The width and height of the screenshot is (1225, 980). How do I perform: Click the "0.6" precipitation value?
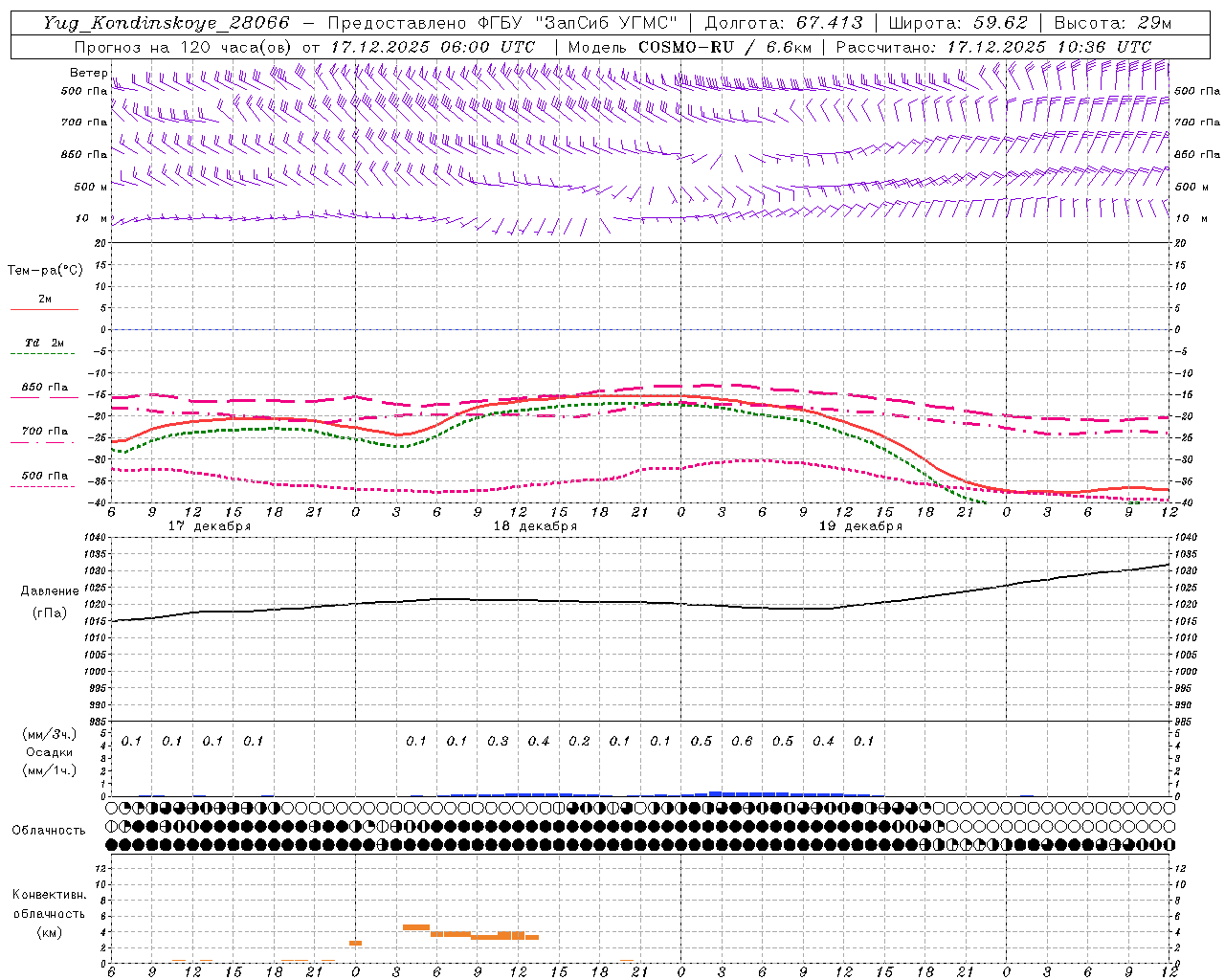pos(742,741)
